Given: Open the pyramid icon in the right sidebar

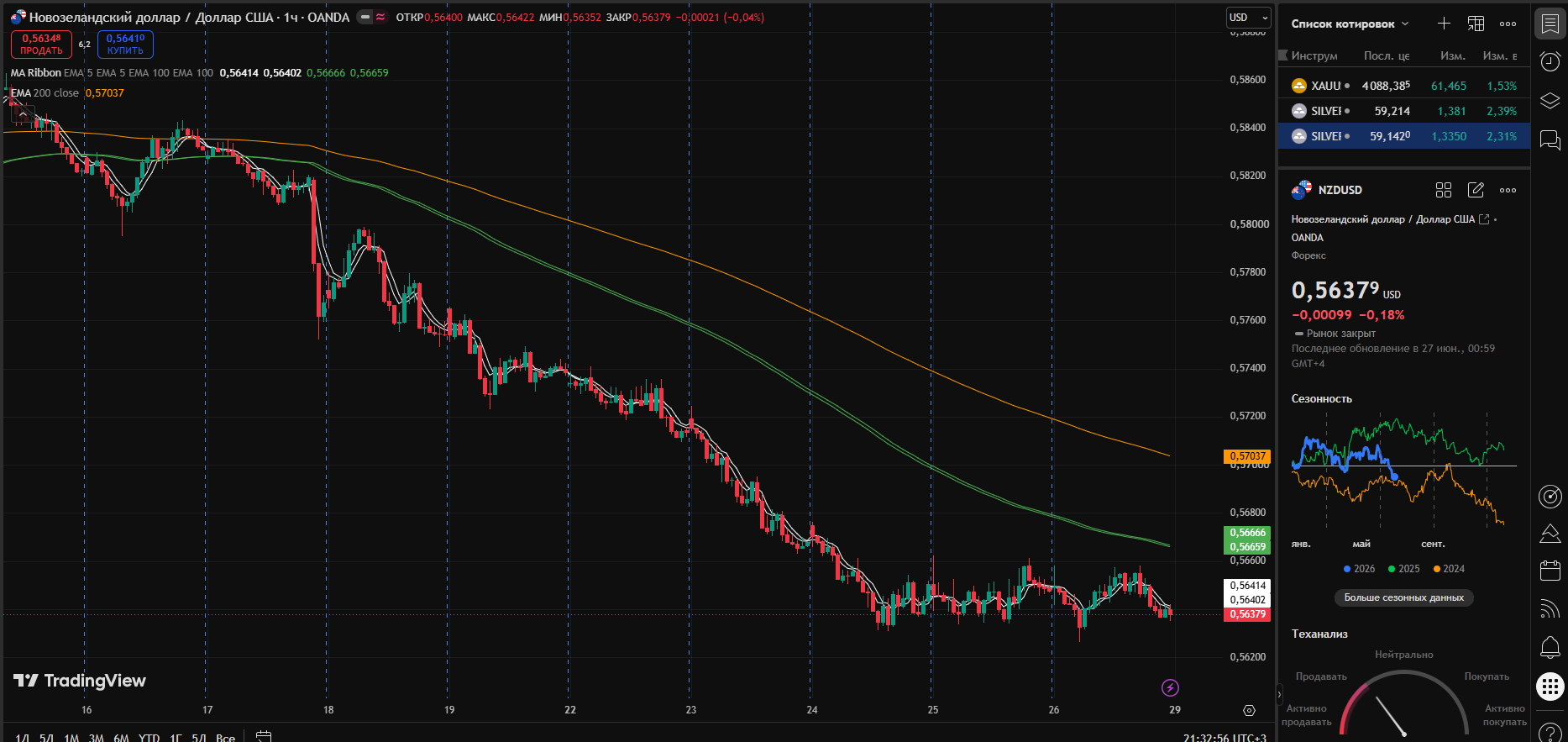Looking at the screenshot, I should tap(1550, 534).
